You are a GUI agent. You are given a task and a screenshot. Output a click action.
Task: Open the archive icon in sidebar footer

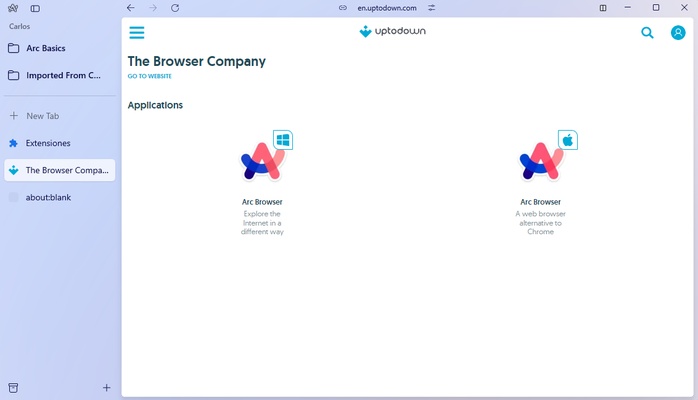pos(13,388)
